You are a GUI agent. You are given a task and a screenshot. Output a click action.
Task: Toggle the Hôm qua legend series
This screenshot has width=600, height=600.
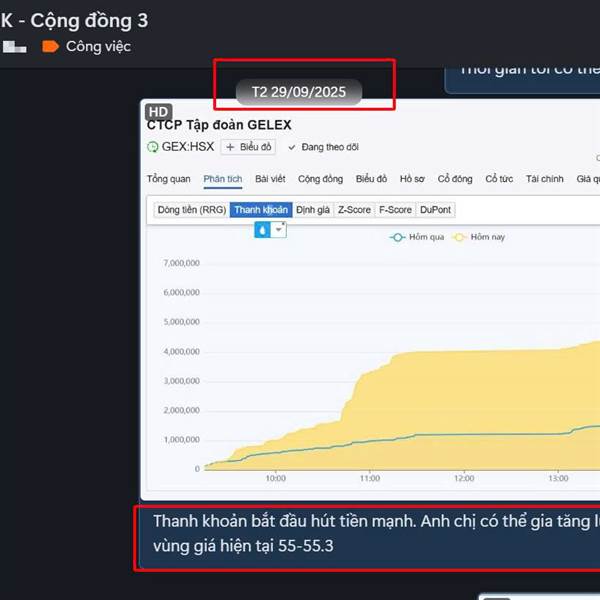point(417,237)
